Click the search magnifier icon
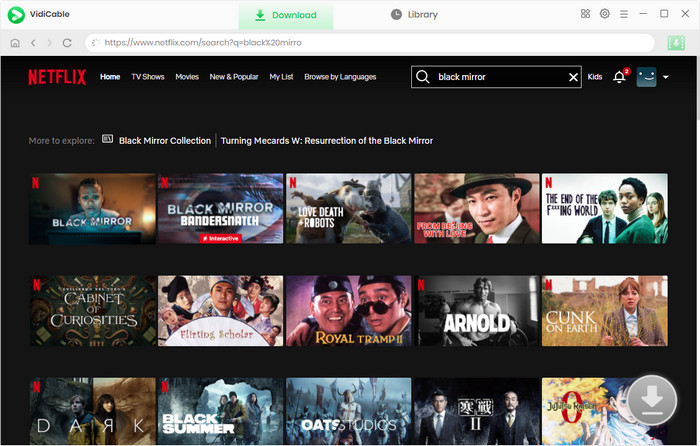The image size is (700, 446). (423, 77)
